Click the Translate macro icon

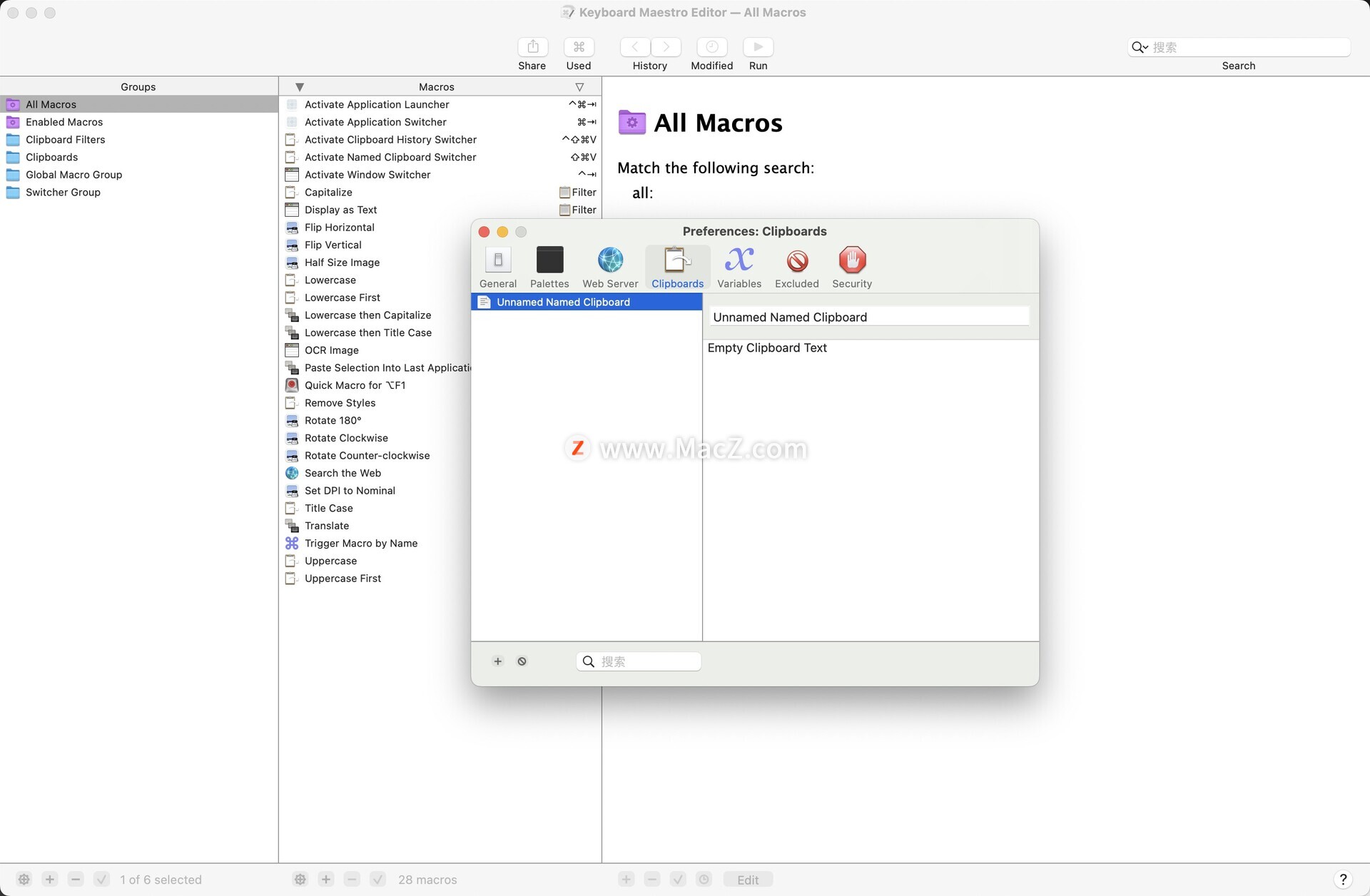(x=292, y=526)
